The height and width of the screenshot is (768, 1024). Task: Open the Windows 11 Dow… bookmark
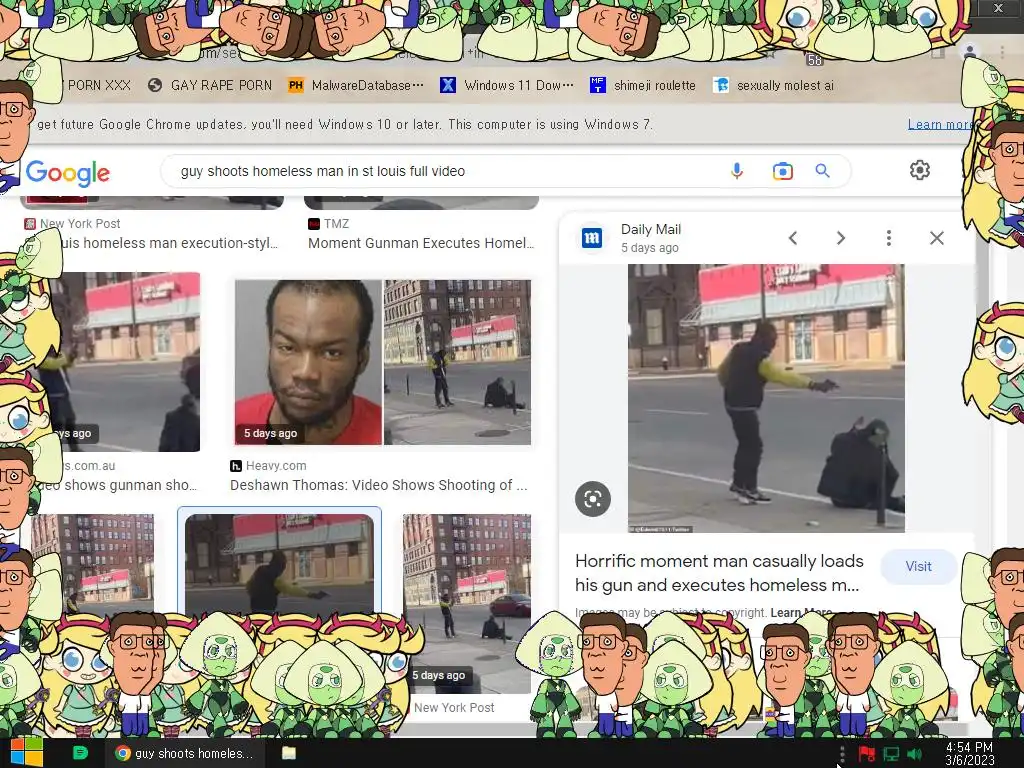tap(507, 85)
